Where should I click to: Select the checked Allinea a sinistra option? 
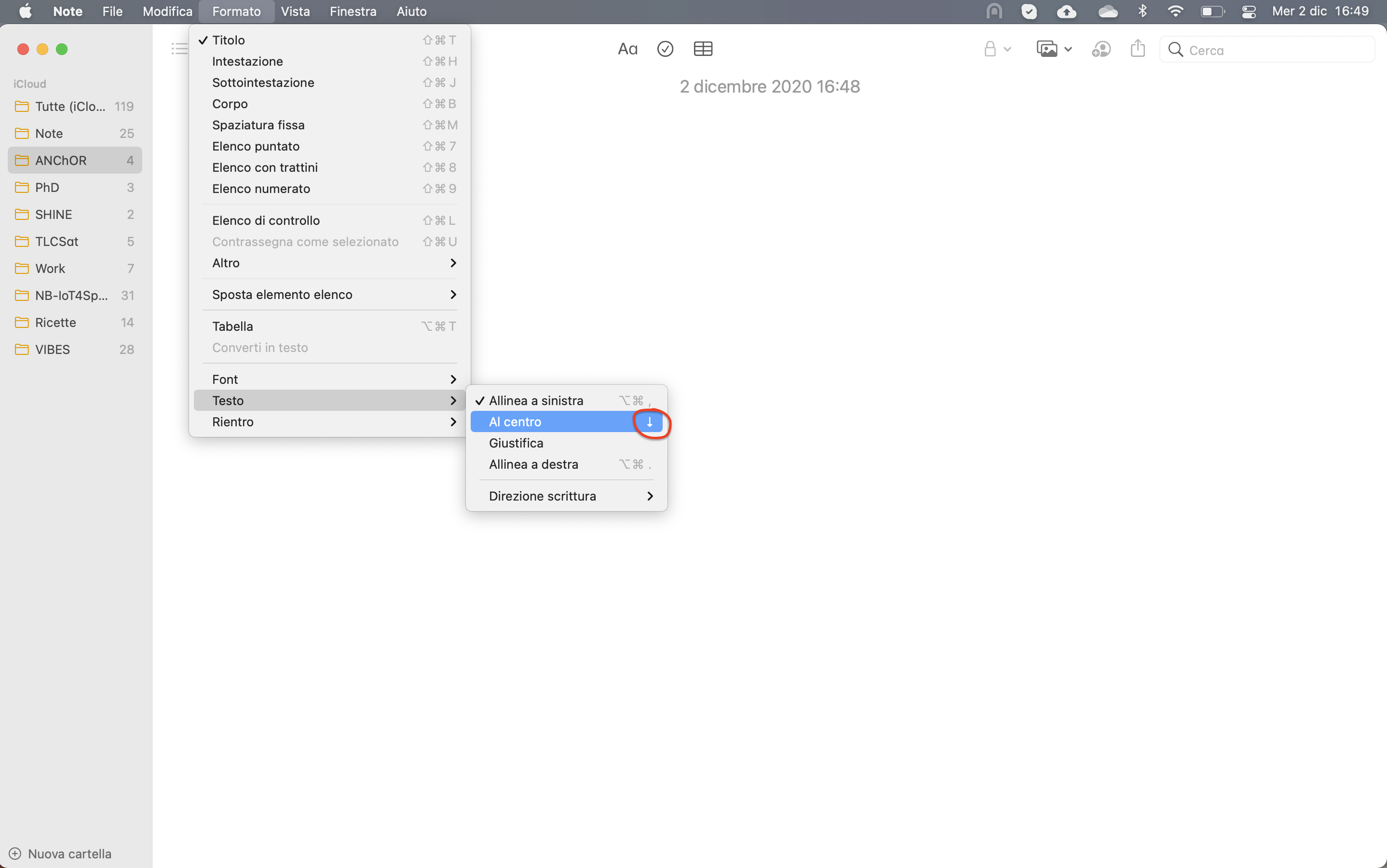tap(536, 401)
